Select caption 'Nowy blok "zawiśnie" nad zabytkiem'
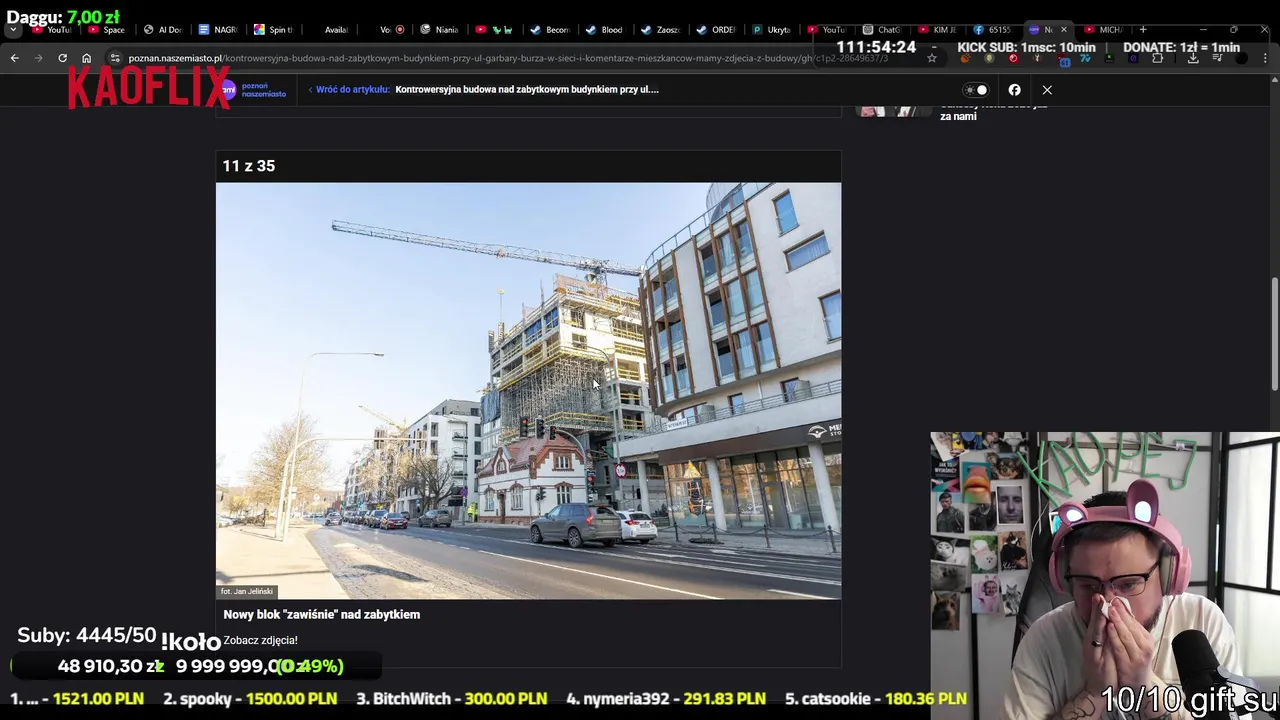 coord(321,615)
